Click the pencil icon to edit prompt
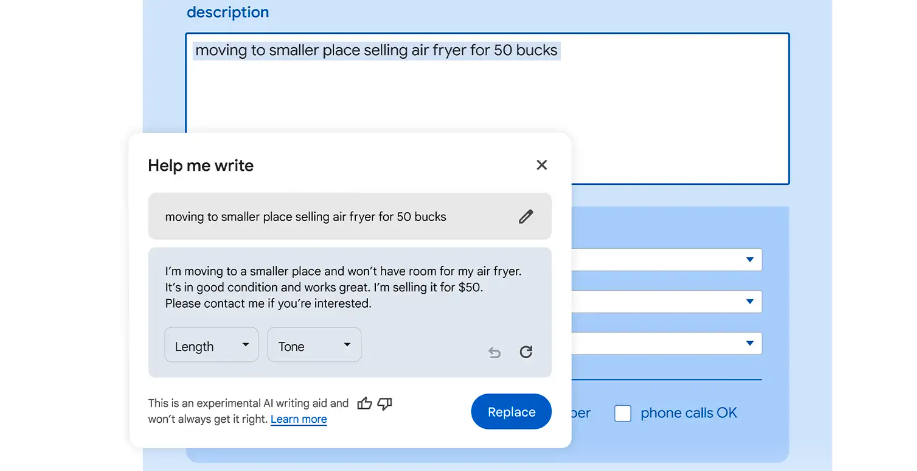This screenshot has width=917, height=471. click(x=526, y=216)
